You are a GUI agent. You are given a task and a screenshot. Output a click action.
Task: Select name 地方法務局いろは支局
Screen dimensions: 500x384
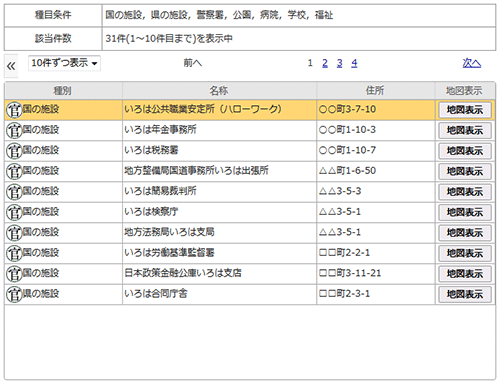(x=169, y=232)
